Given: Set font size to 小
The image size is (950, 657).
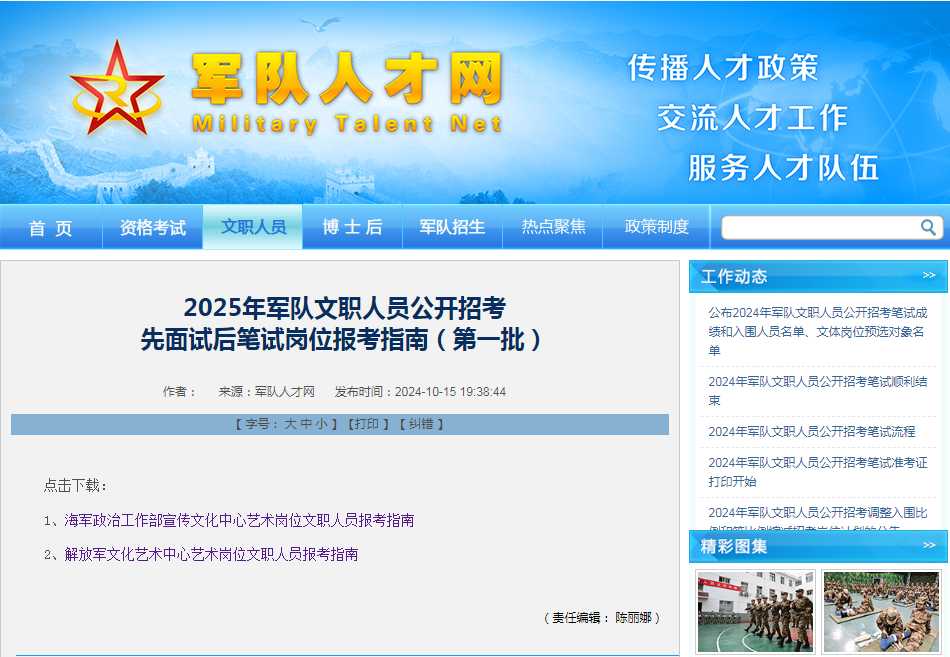Looking at the screenshot, I should click(x=321, y=424).
